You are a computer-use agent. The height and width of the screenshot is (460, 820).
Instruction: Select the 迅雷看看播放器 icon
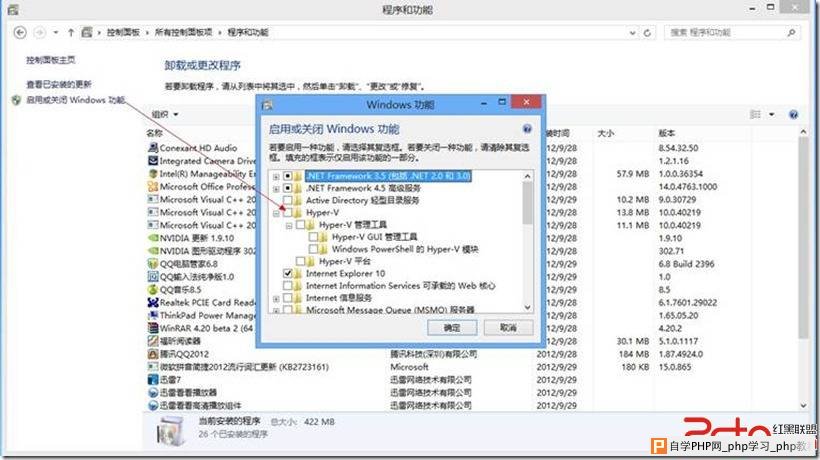pyautogui.click(x=153, y=393)
